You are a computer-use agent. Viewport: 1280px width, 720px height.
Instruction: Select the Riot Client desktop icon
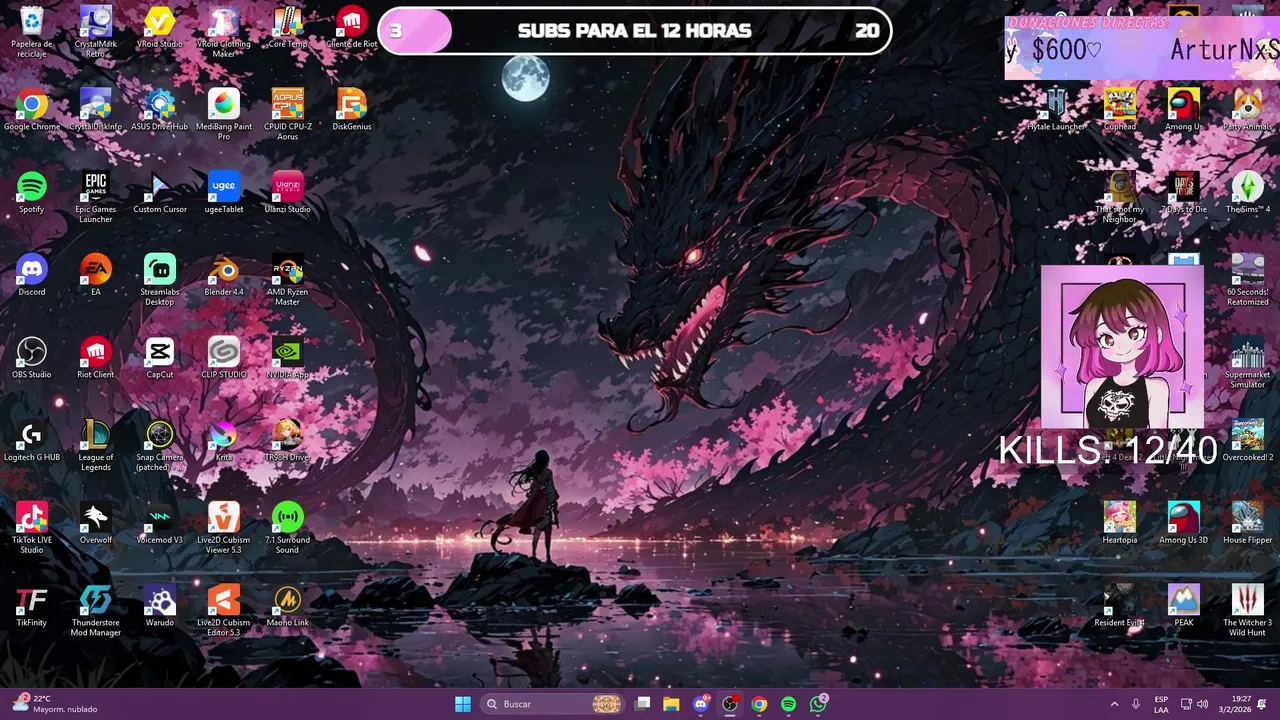click(96, 352)
